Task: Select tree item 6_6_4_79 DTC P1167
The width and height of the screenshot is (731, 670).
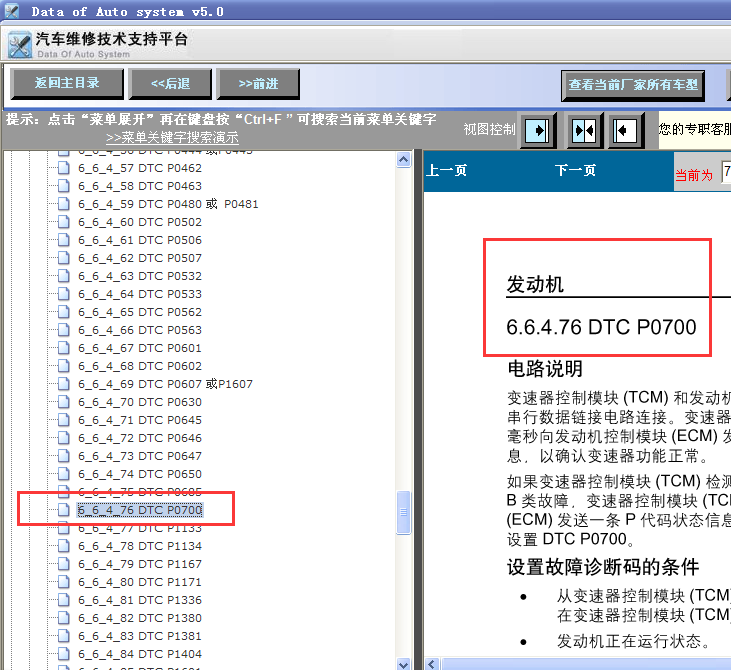Action: [140, 564]
